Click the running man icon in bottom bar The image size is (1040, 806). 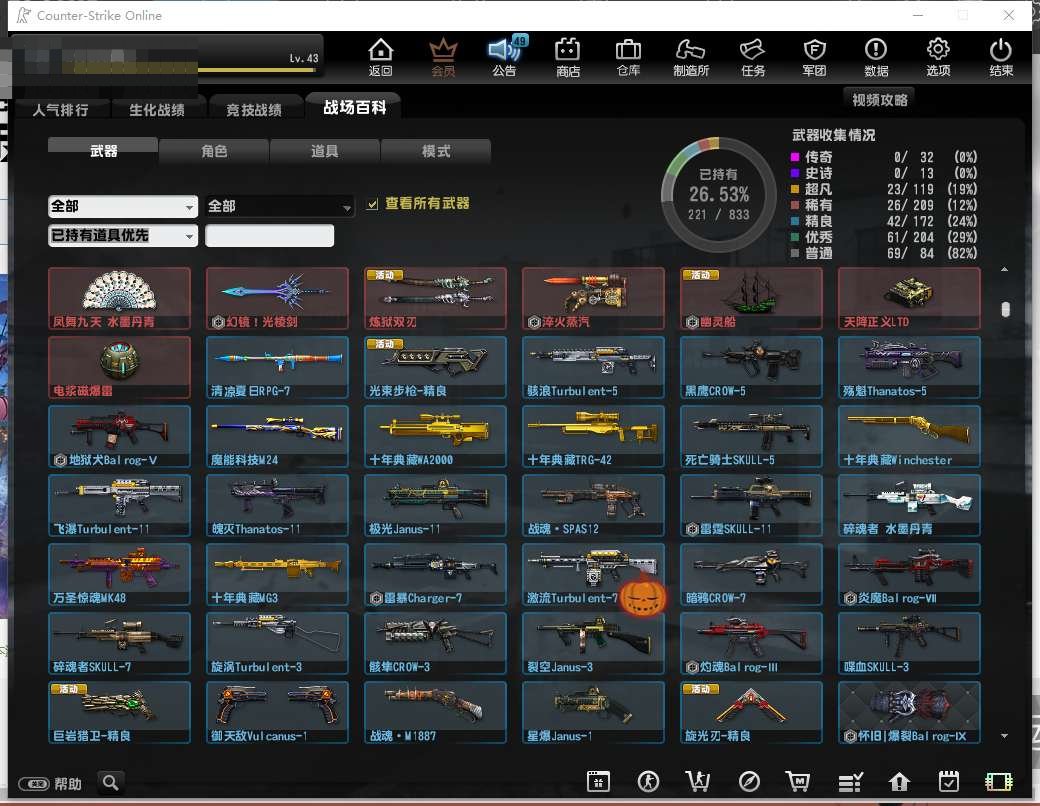[648, 781]
